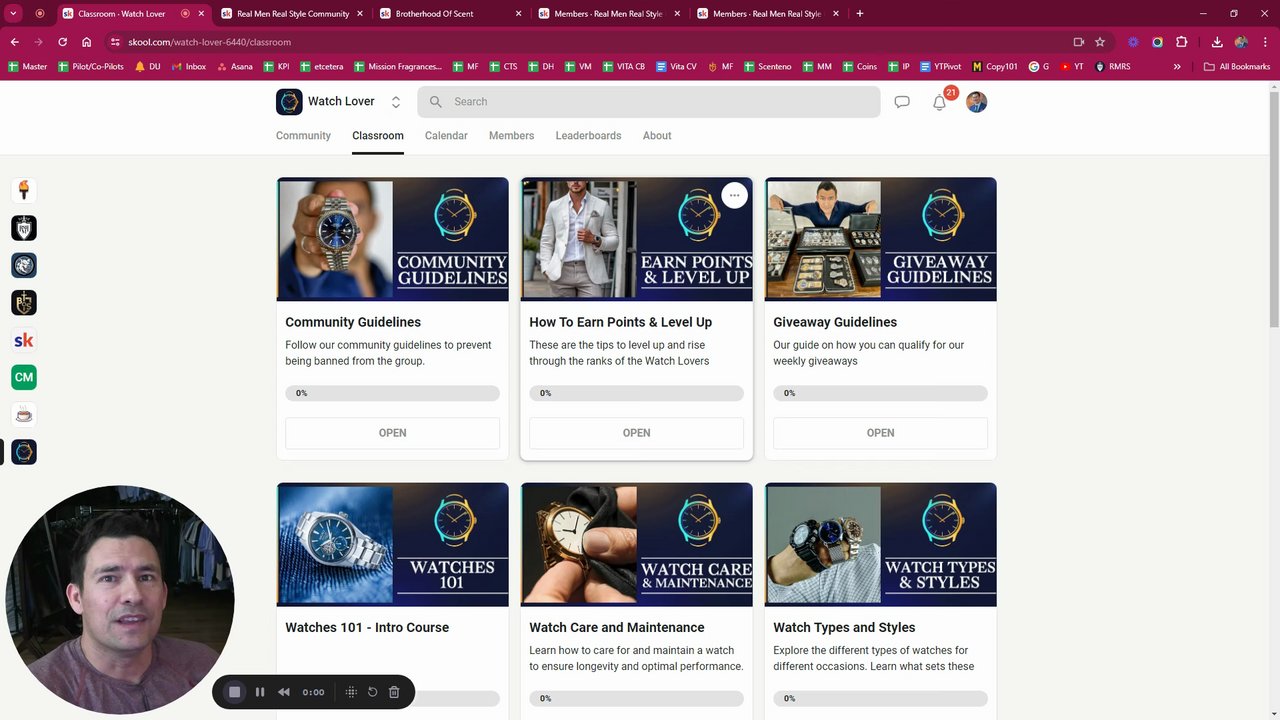Image resolution: width=1280 pixels, height=720 pixels.
Task: Open the Mission Fragrances bookmark
Action: [397, 67]
